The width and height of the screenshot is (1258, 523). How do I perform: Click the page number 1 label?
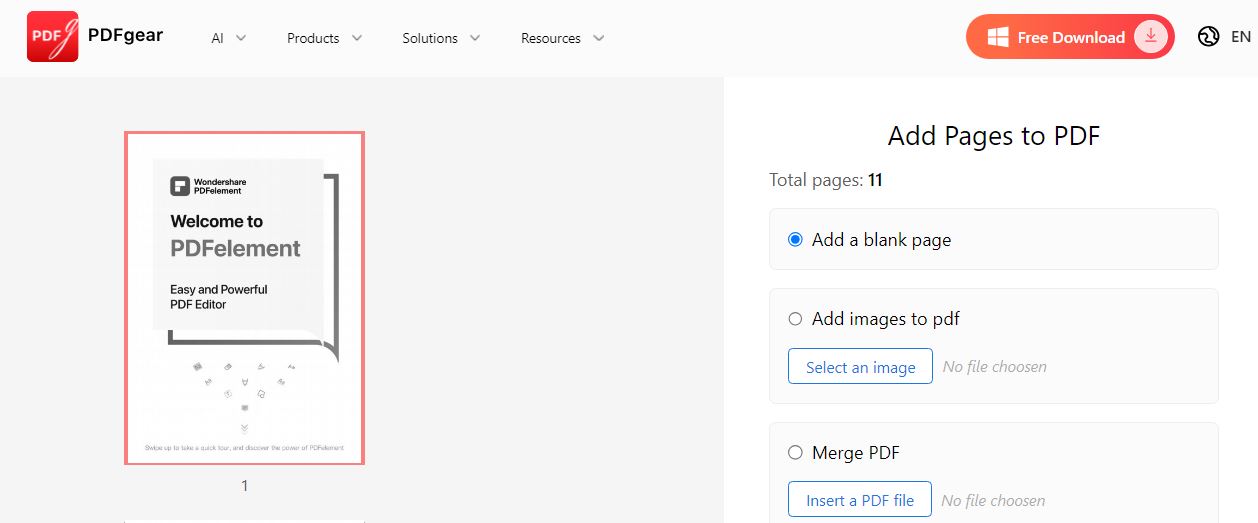(244, 486)
